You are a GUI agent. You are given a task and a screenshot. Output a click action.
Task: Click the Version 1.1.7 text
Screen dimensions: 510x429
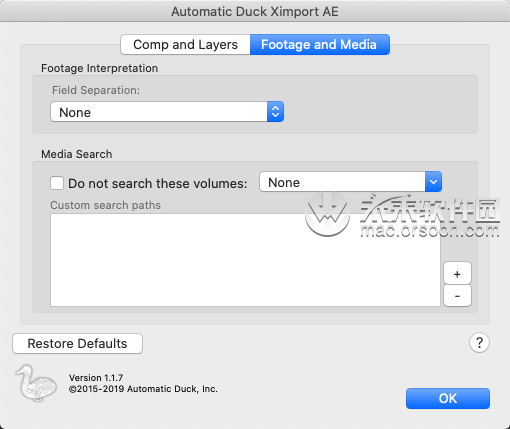click(96, 378)
